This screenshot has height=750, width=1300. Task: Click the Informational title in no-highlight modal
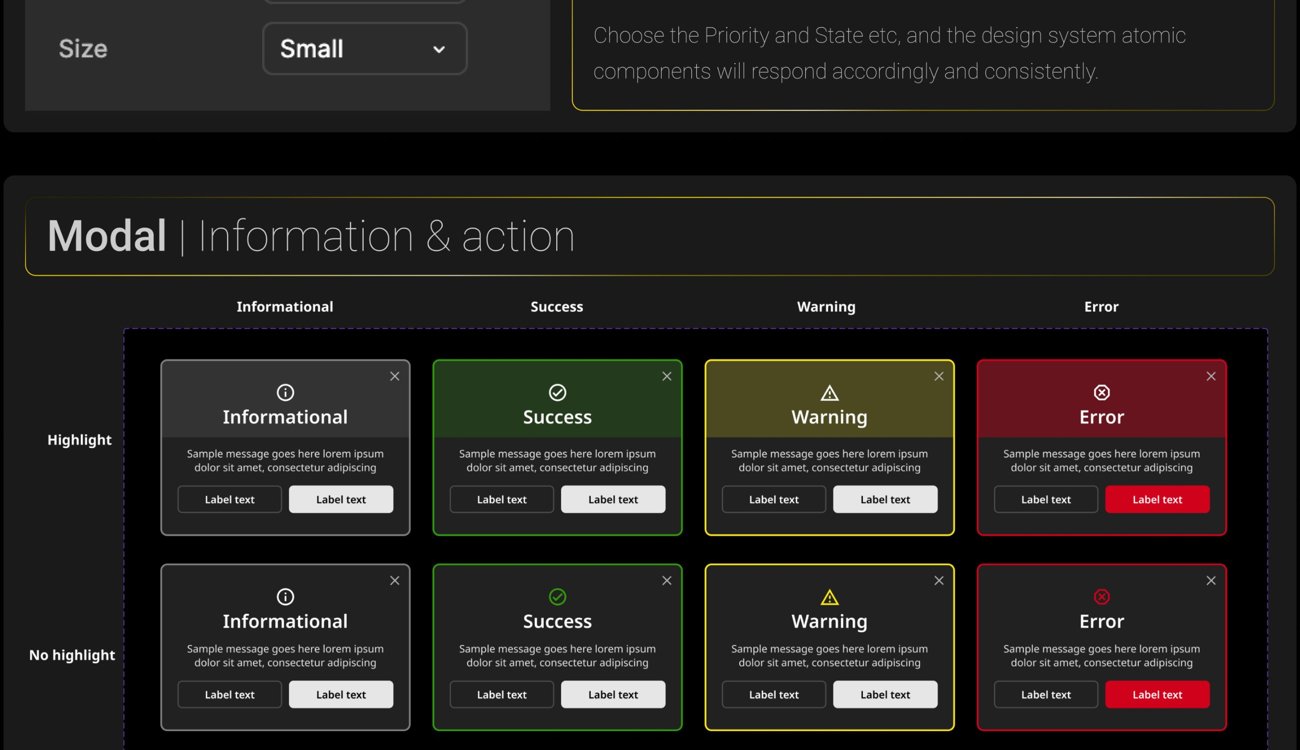(x=285, y=621)
